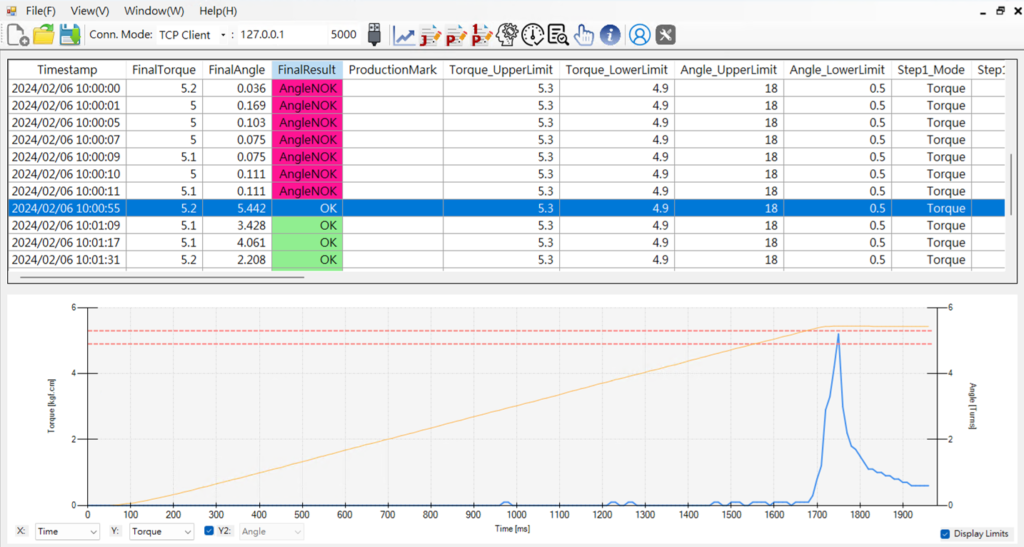Uncheck the Y2 axis checkbox
Image resolution: width=1024 pixels, height=547 pixels.
coord(209,532)
